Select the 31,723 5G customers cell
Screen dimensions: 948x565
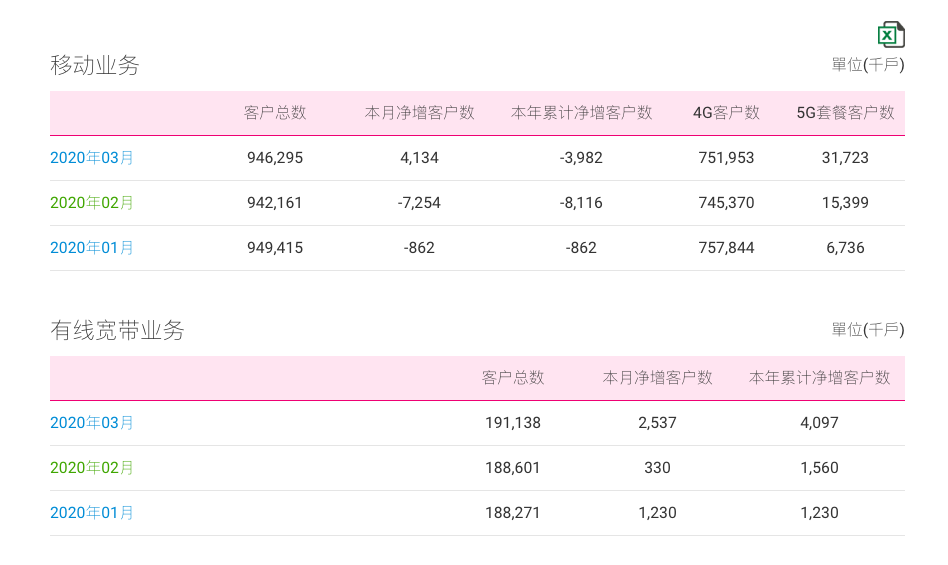[x=845, y=158]
